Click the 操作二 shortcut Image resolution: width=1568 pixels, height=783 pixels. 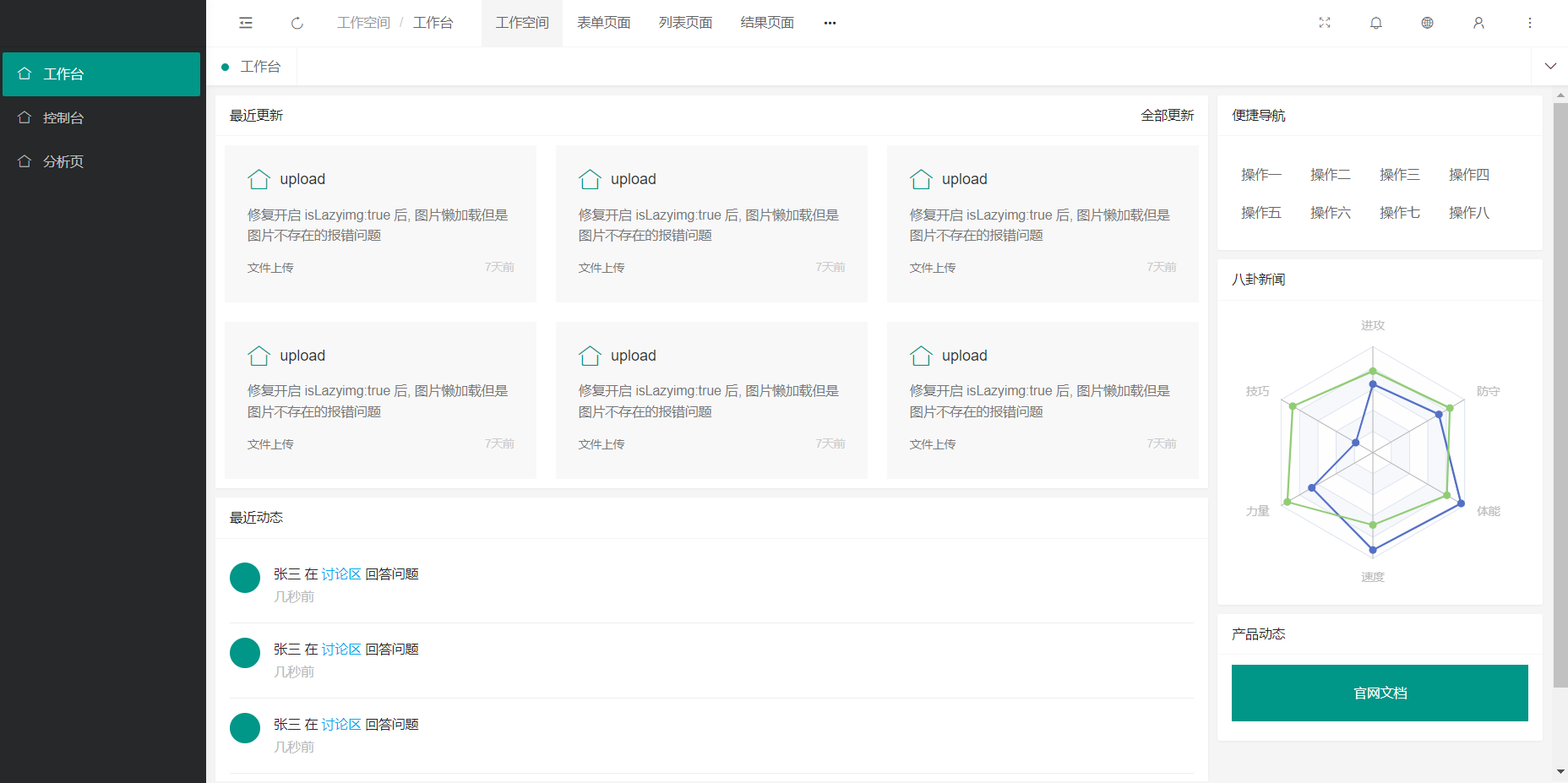(x=1331, y=175)
